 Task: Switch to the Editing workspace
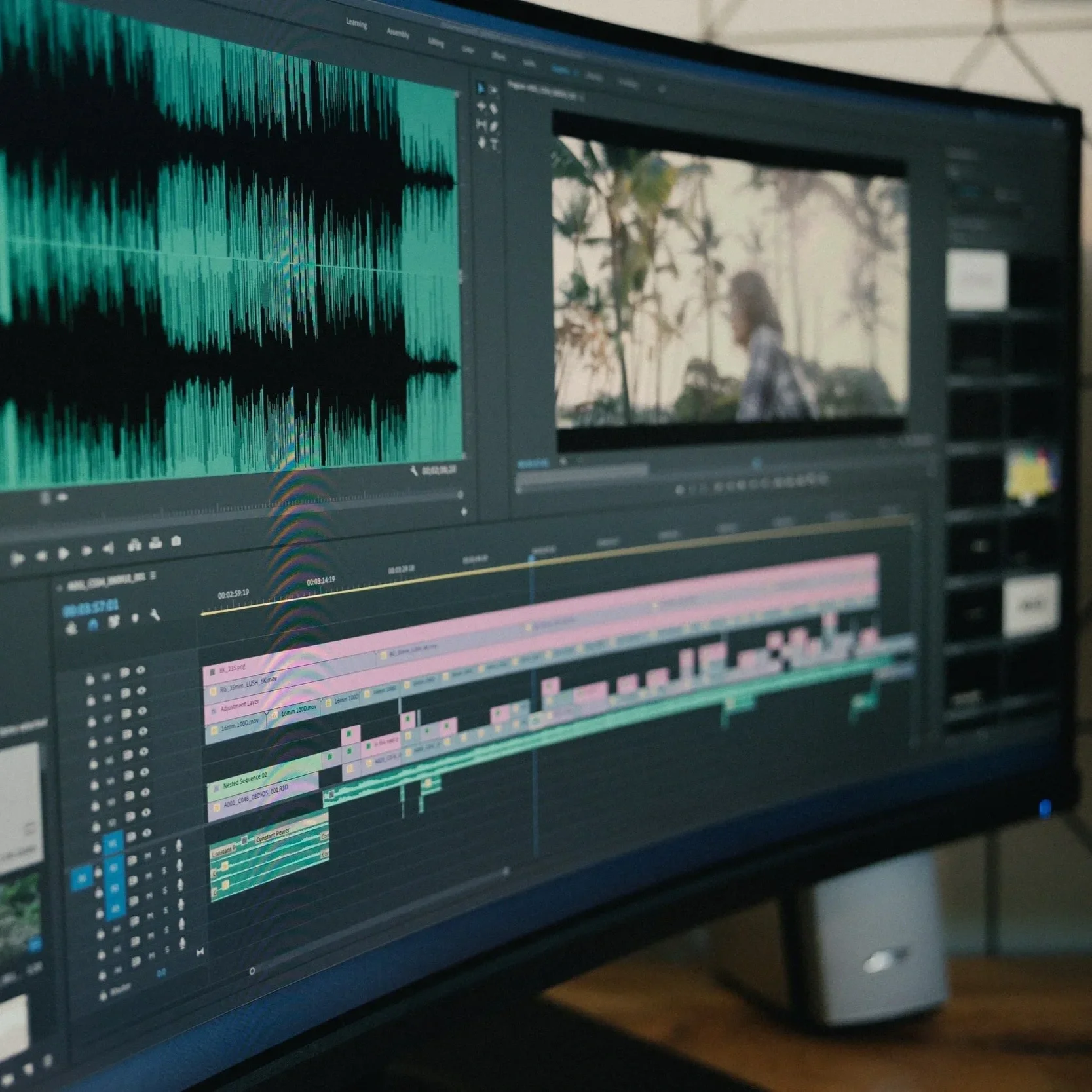(x=436, y=42)
